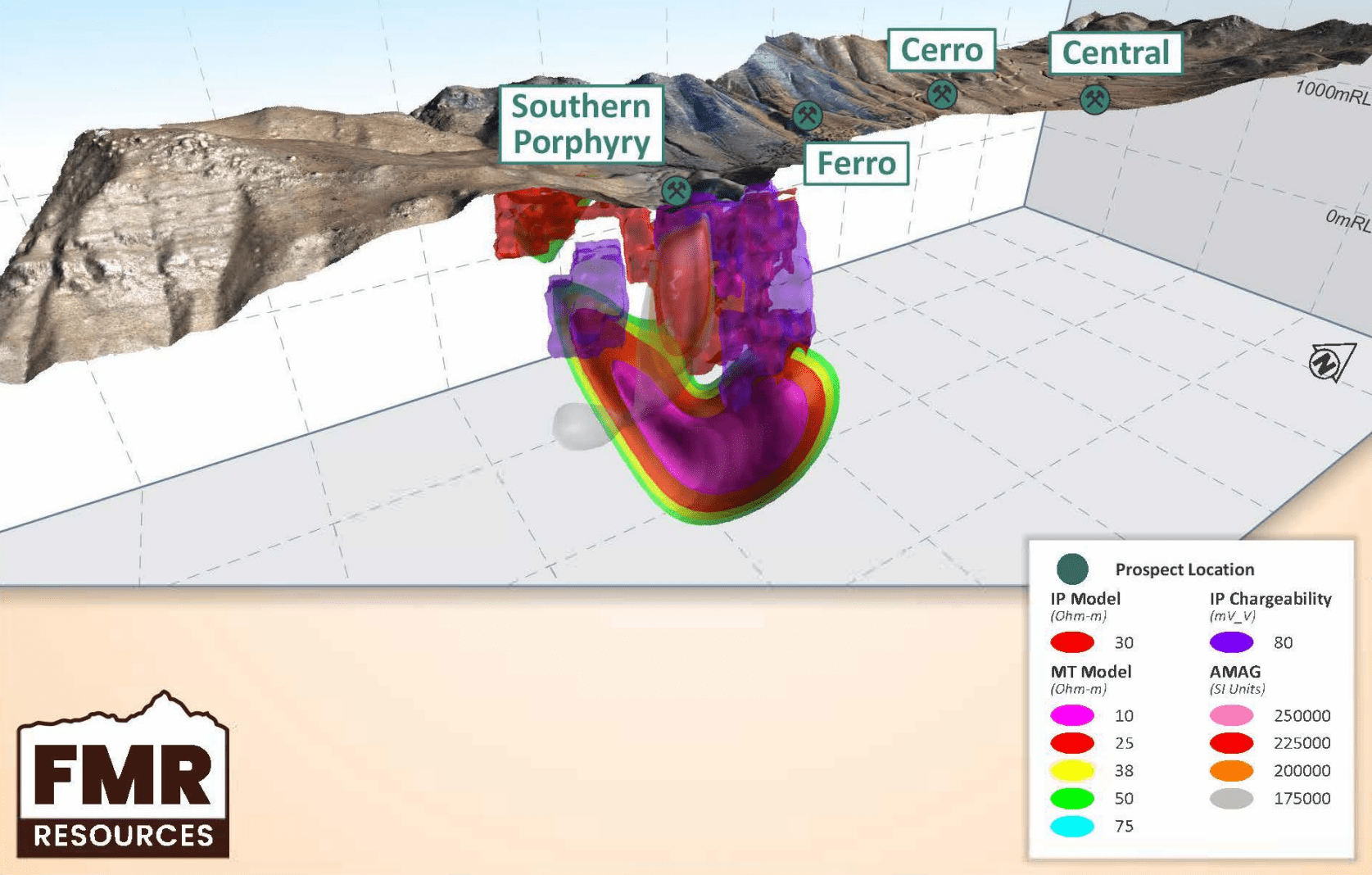
Task: Click the prospect marker beneath the Central label
Action: coord(1094,99)
